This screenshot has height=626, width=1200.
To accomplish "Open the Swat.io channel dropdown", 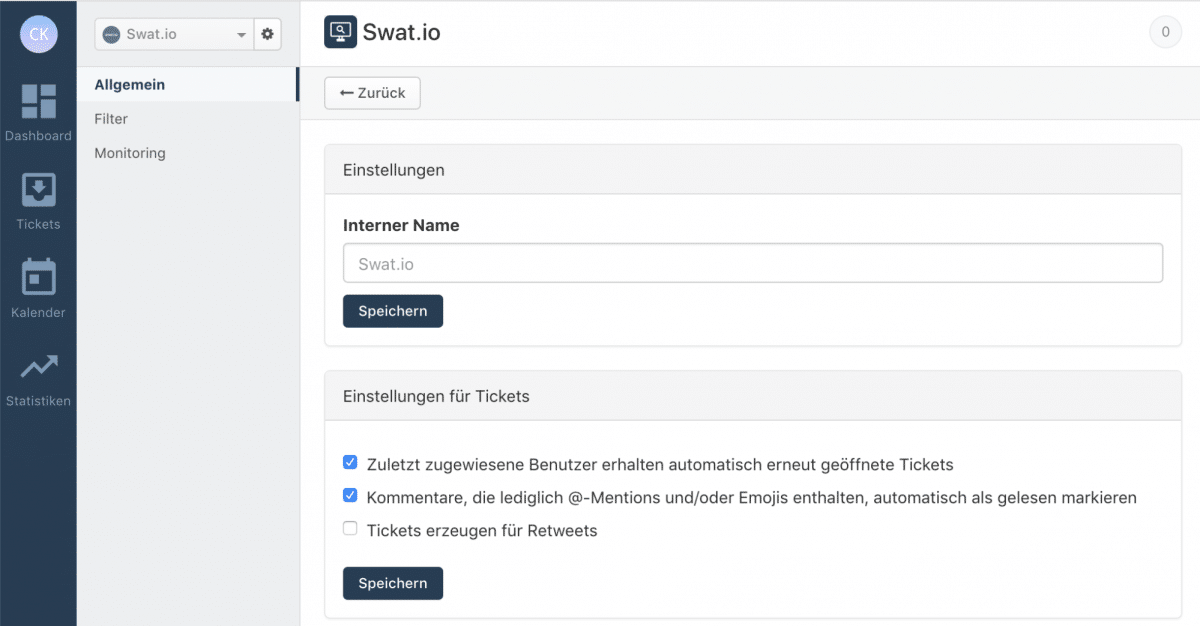I will (174, 34).
